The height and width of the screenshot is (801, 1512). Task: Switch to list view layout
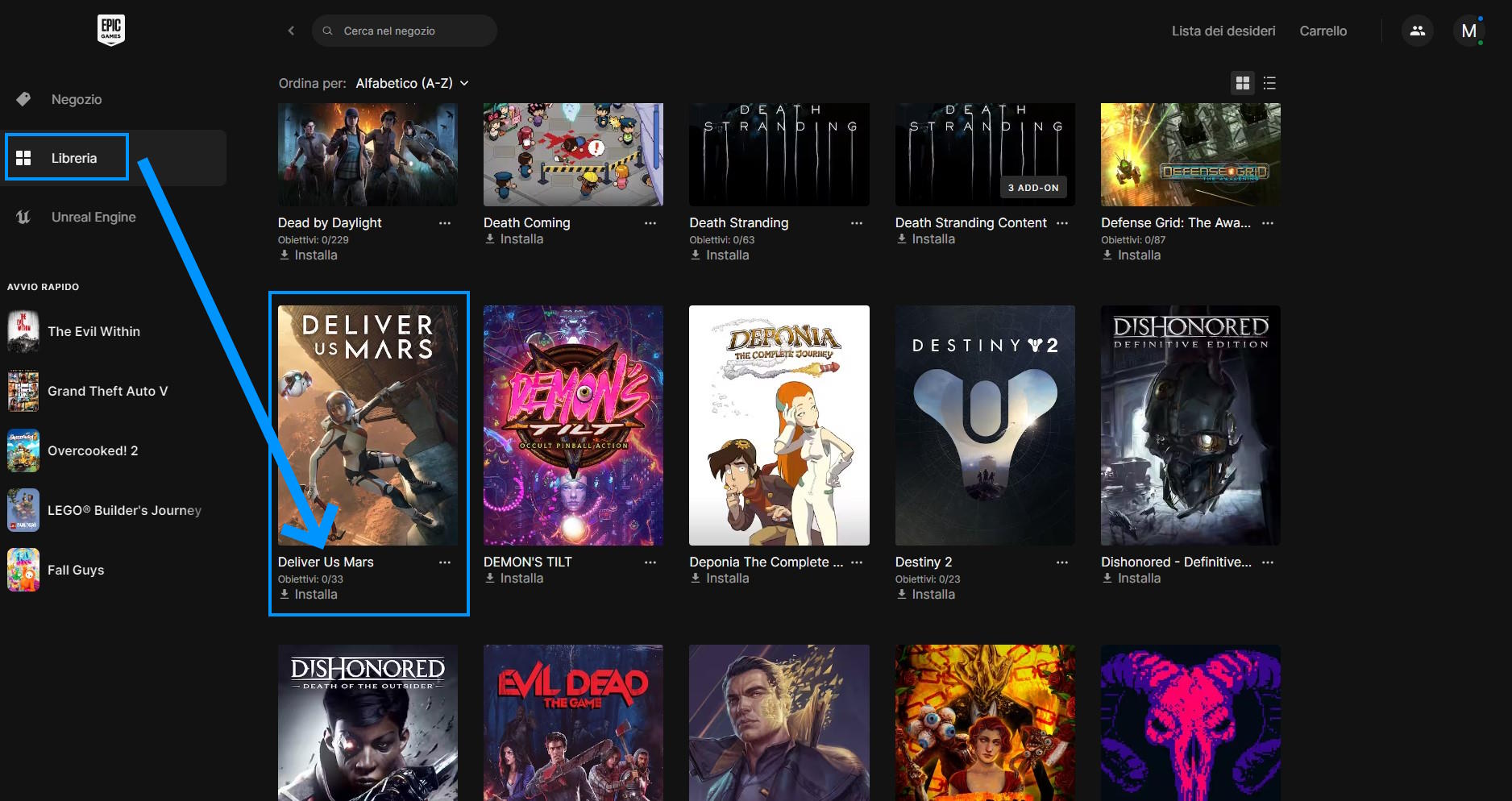(1269, 83)
